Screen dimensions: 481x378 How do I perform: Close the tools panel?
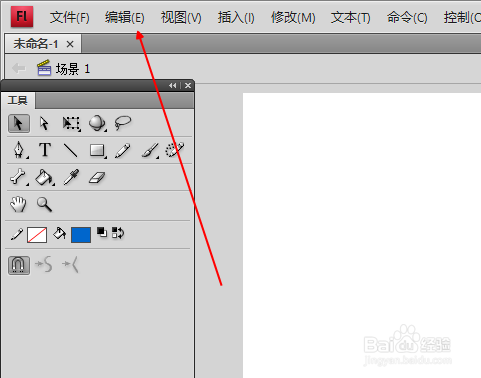pyautogui.click(x=188, y=86)
